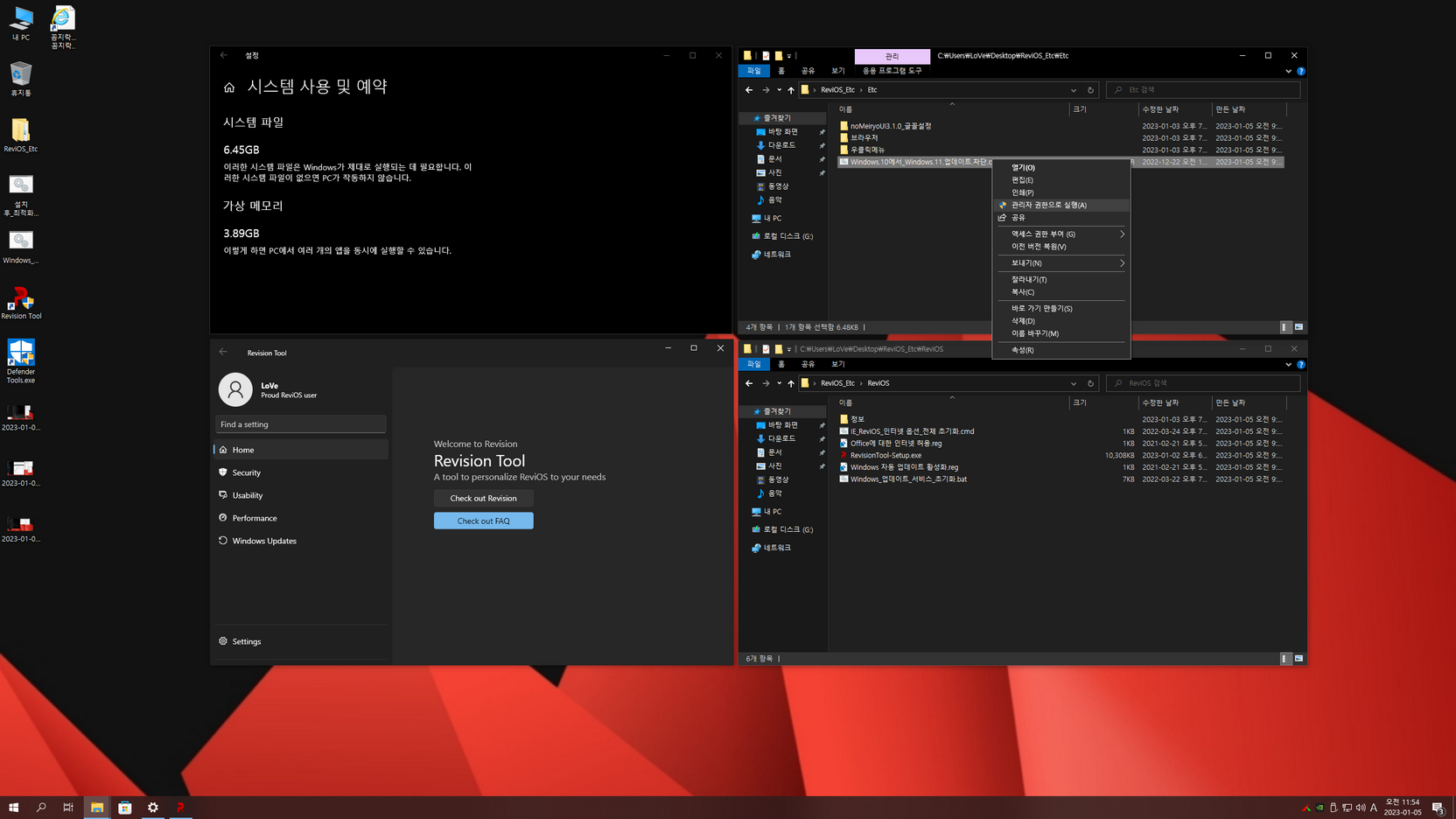Select 정보 folder in ReviOS window
Viewport: 1456px width, 819px height.
[851, 419]
